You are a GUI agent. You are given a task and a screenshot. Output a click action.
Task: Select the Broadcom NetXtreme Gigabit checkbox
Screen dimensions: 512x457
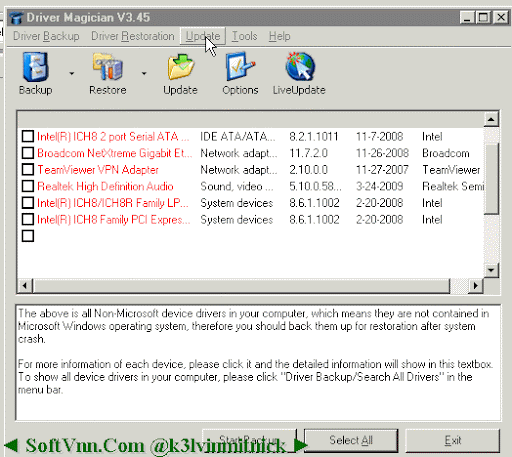click(x=28, y=153)
